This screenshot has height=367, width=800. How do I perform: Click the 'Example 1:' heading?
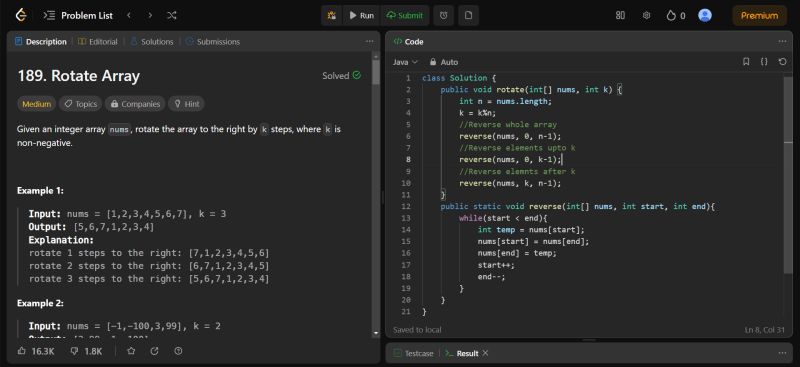tap(40, 190)
